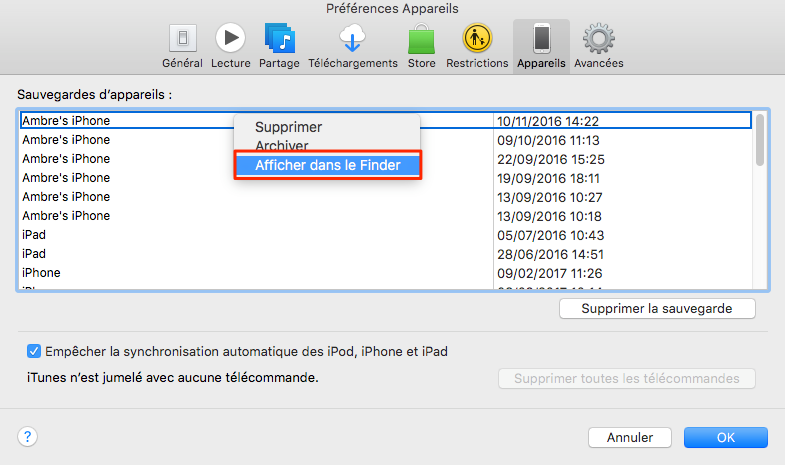Open the Général preferences pane

[x=182, y=46]
